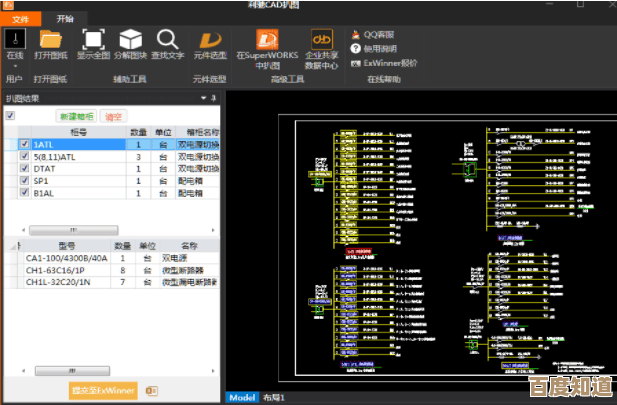Expand the 在线 user dropdown

(x=14, y=62)
